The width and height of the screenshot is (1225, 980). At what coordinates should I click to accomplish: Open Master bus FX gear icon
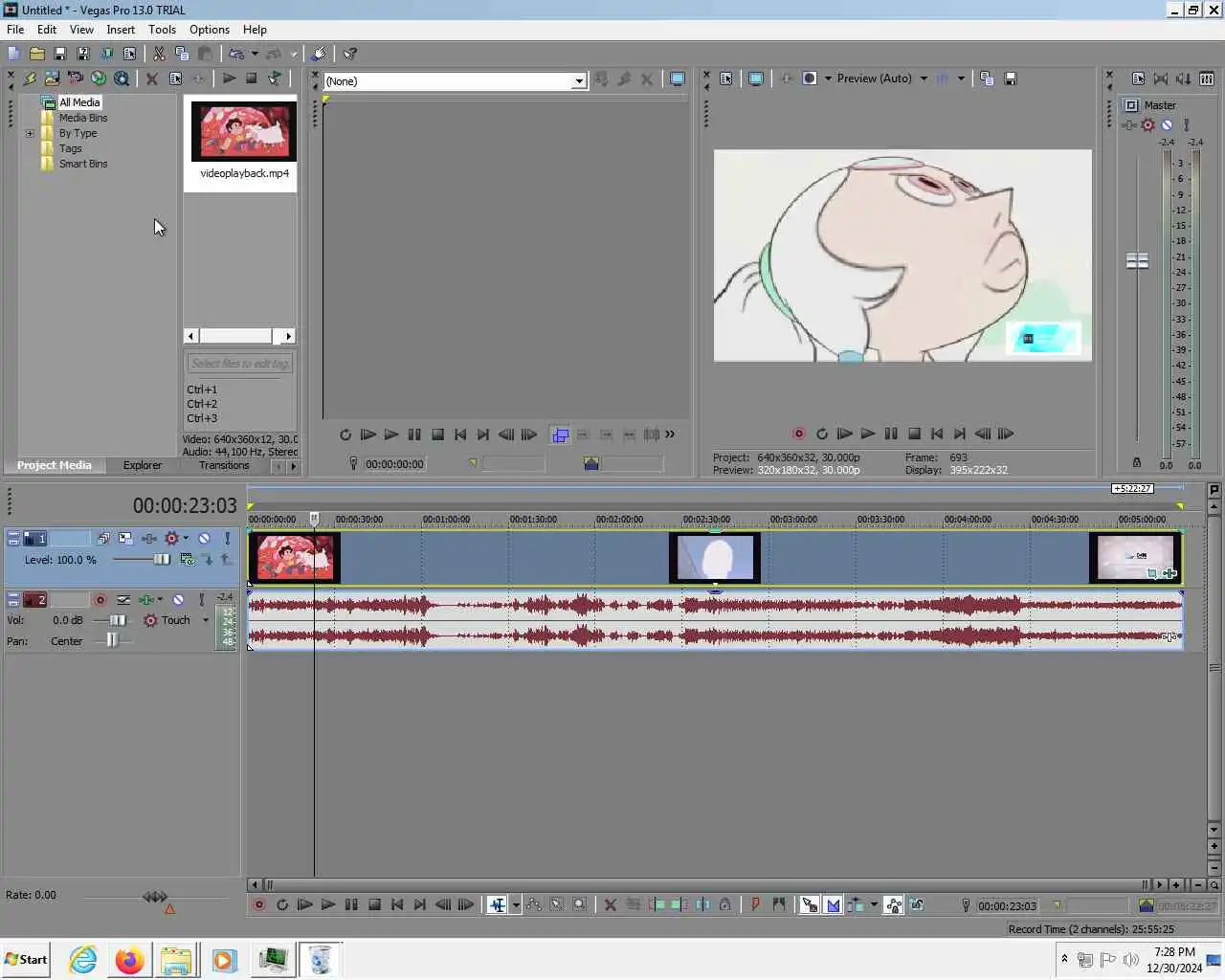tap(1148, 124)
